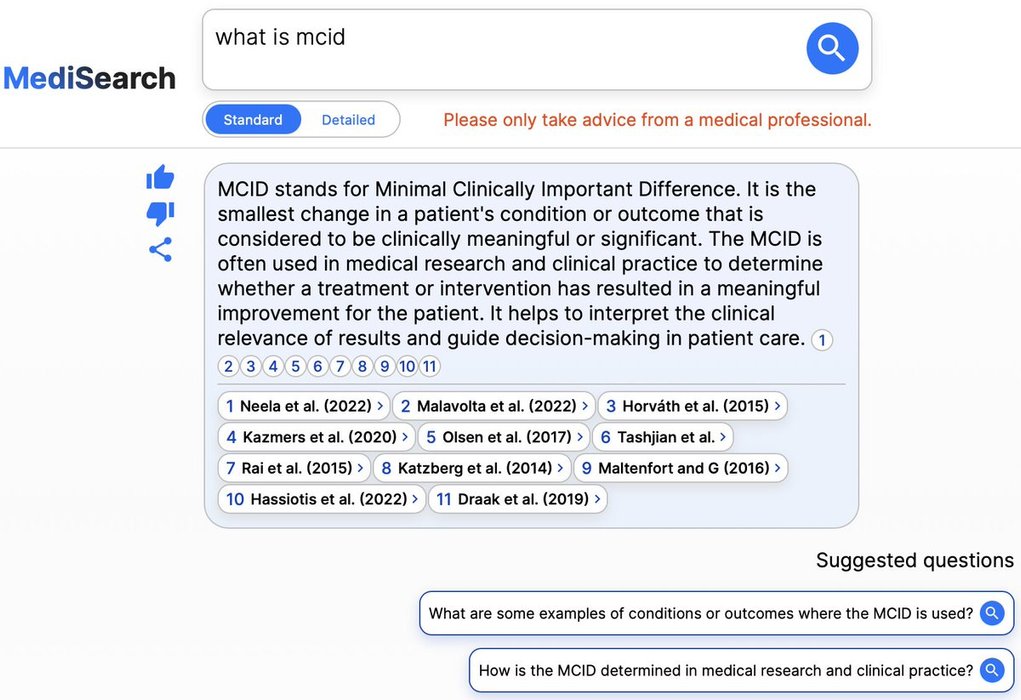The width and height of the screenshot is (1021, 700).
Task: Click the blue search magnifier button
Action: 832,48
